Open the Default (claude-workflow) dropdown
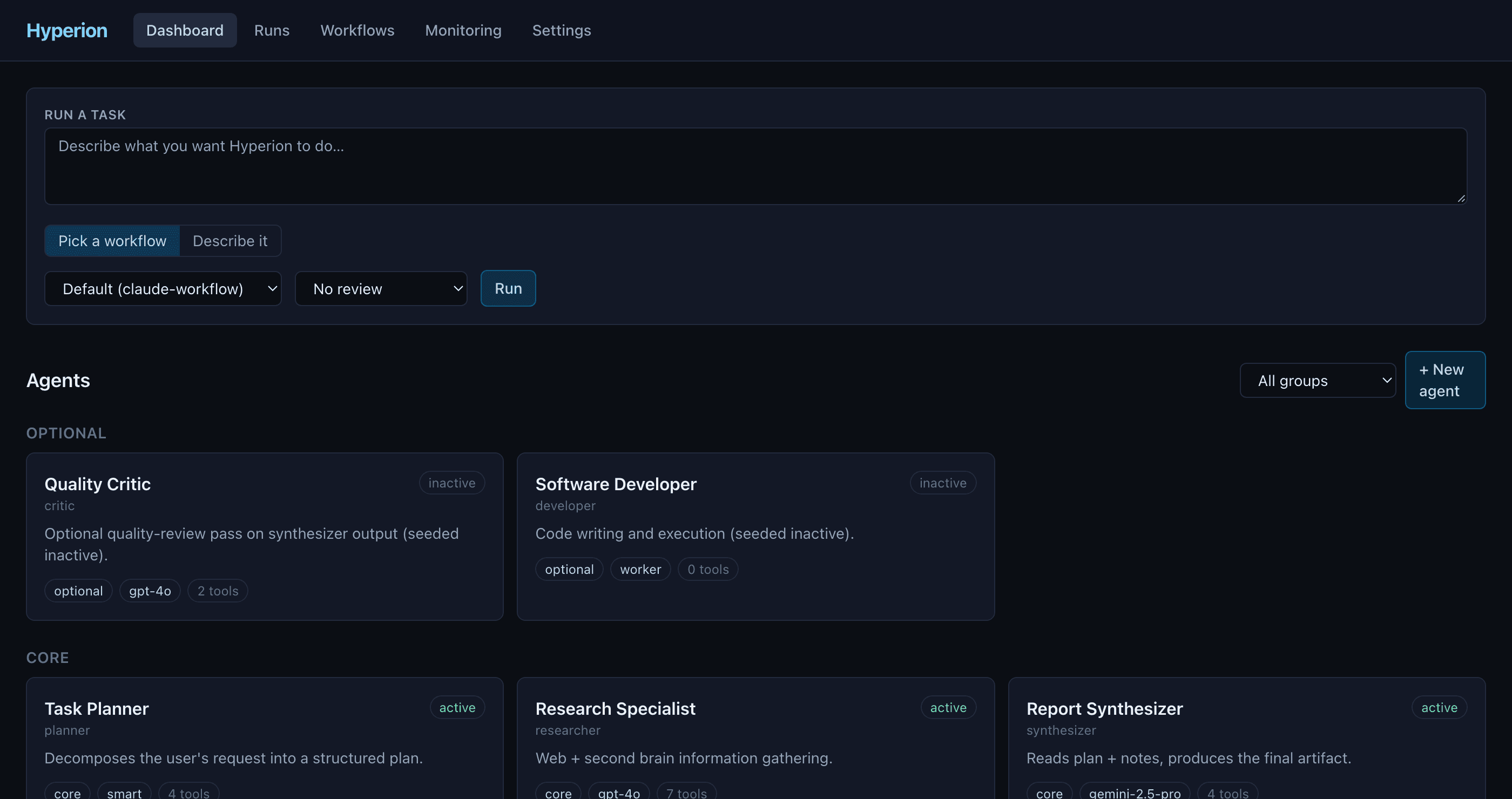 click(x=163, y=289)
